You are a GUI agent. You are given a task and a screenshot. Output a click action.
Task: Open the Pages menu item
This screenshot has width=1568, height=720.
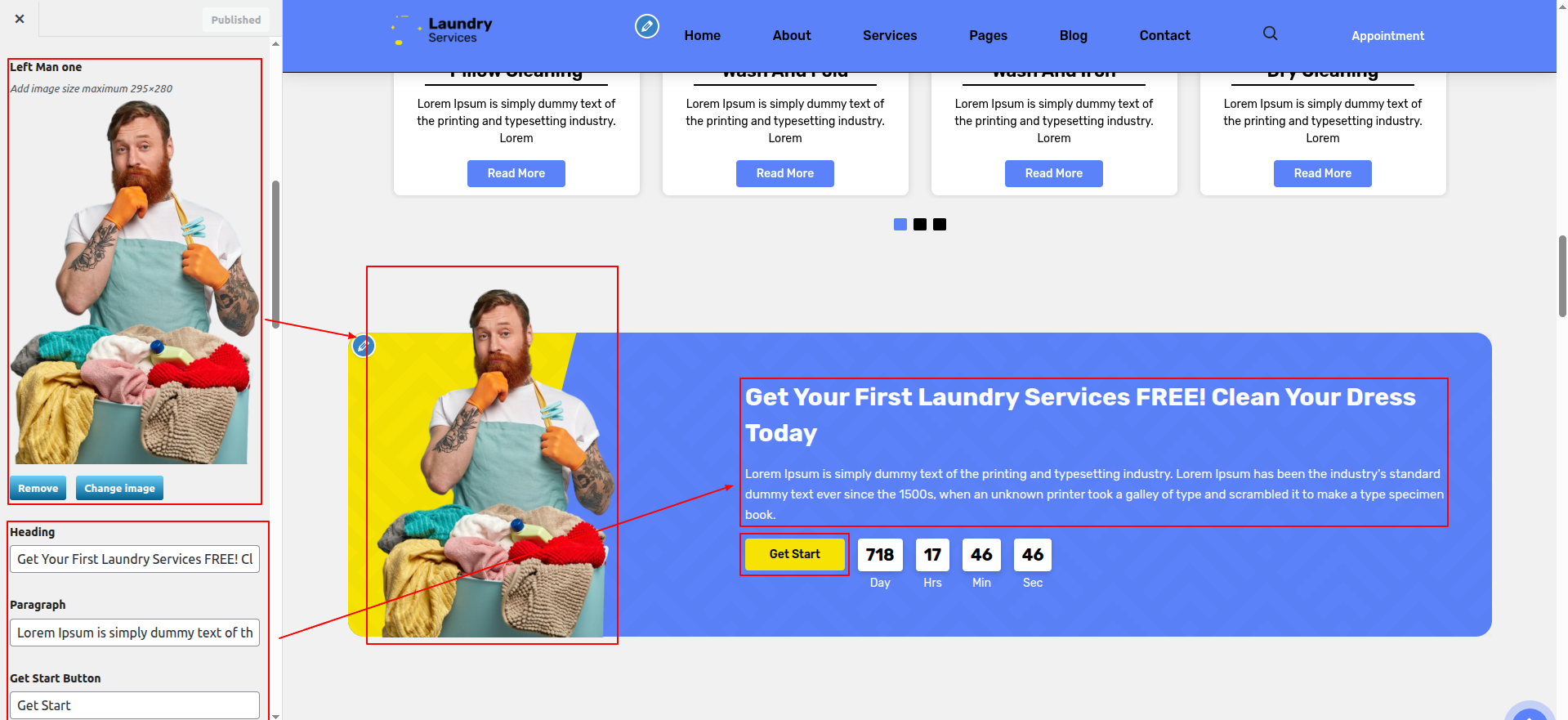tap(988, 35)
